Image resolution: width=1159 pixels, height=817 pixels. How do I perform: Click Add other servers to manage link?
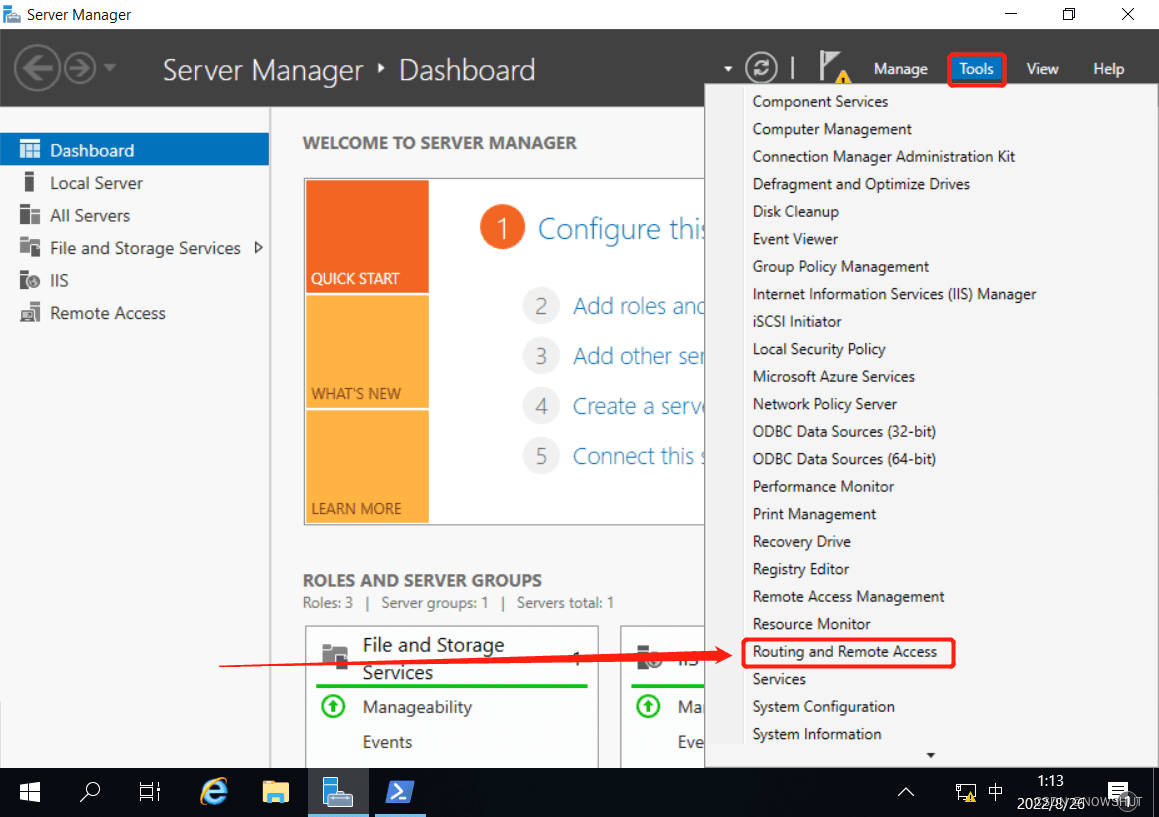point(639,356)
